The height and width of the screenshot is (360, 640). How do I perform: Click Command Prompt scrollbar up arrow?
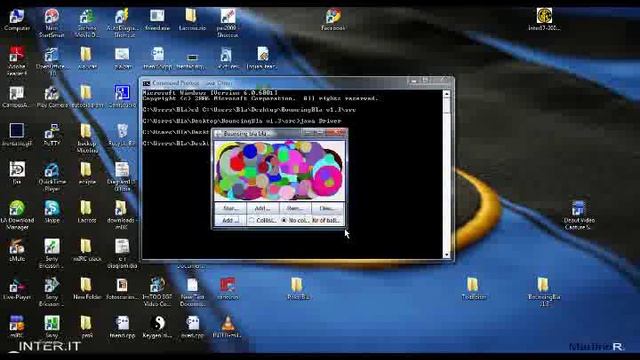pos(447,94)
